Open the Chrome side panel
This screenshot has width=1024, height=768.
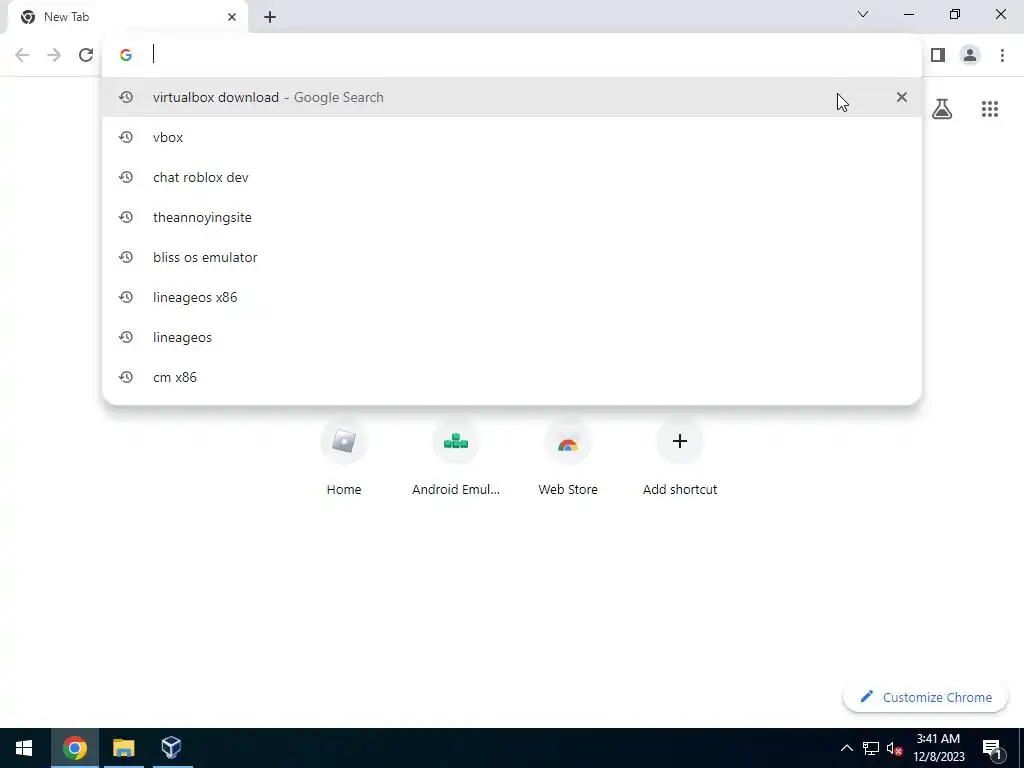(938, 55)
